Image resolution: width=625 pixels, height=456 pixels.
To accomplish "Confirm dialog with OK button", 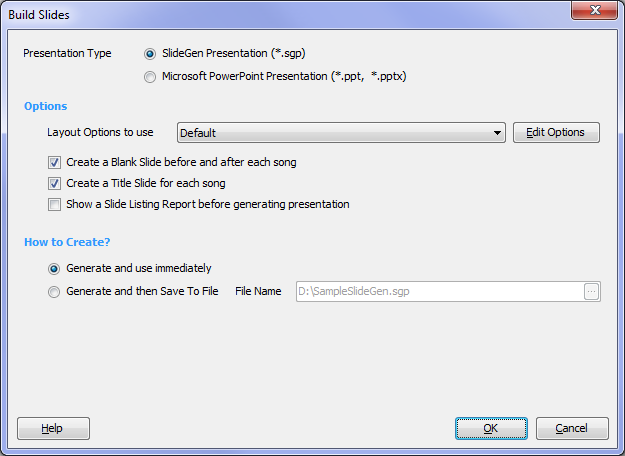I will [491, 428].
